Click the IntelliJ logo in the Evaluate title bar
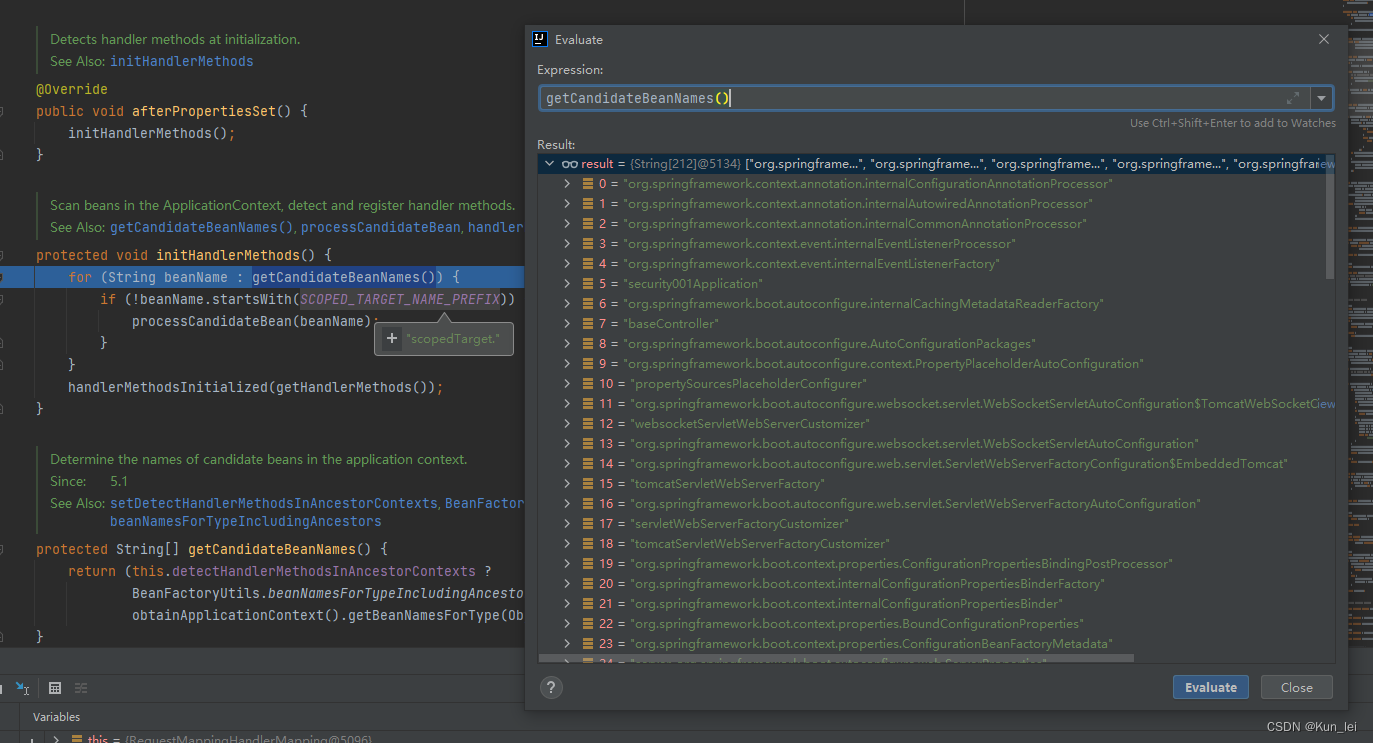 tap(540, 39)
